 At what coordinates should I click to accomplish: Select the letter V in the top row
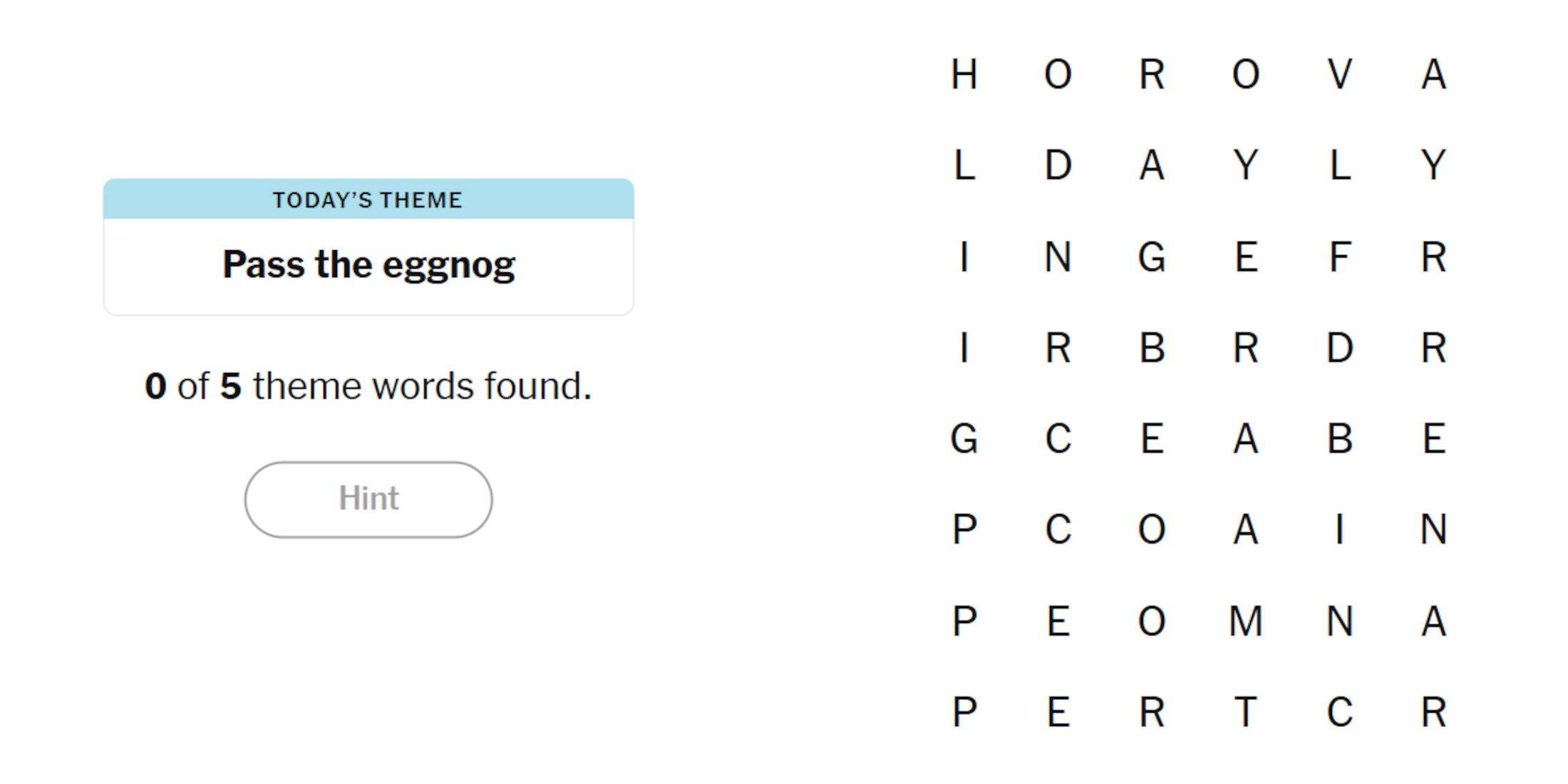[x=1339, y=74]
